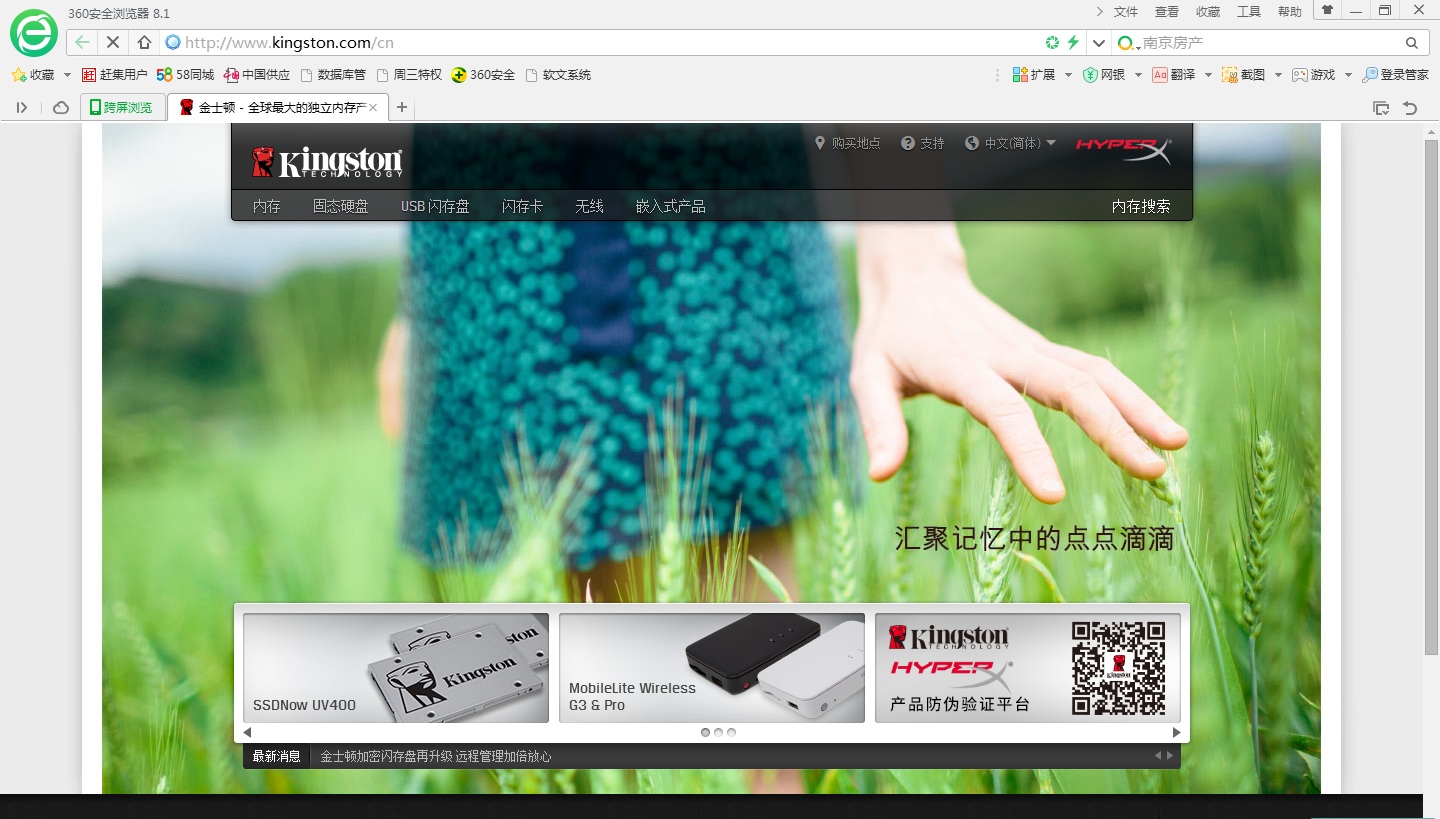Screen dimensions: 1440x819
Task: Go to browser home page icon
Action: [144, 42]
